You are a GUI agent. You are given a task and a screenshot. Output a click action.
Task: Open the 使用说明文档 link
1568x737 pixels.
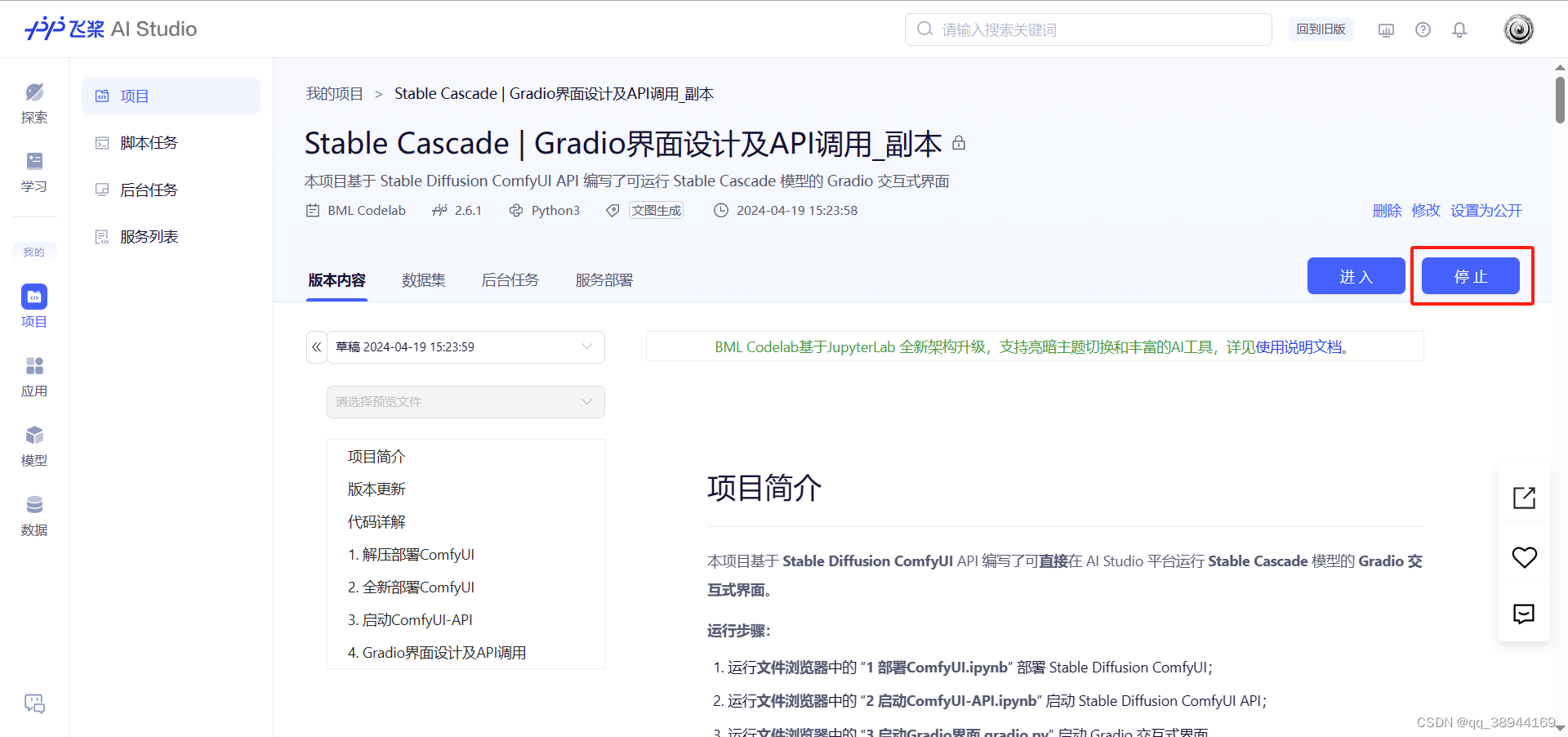tap(1298, 347)
